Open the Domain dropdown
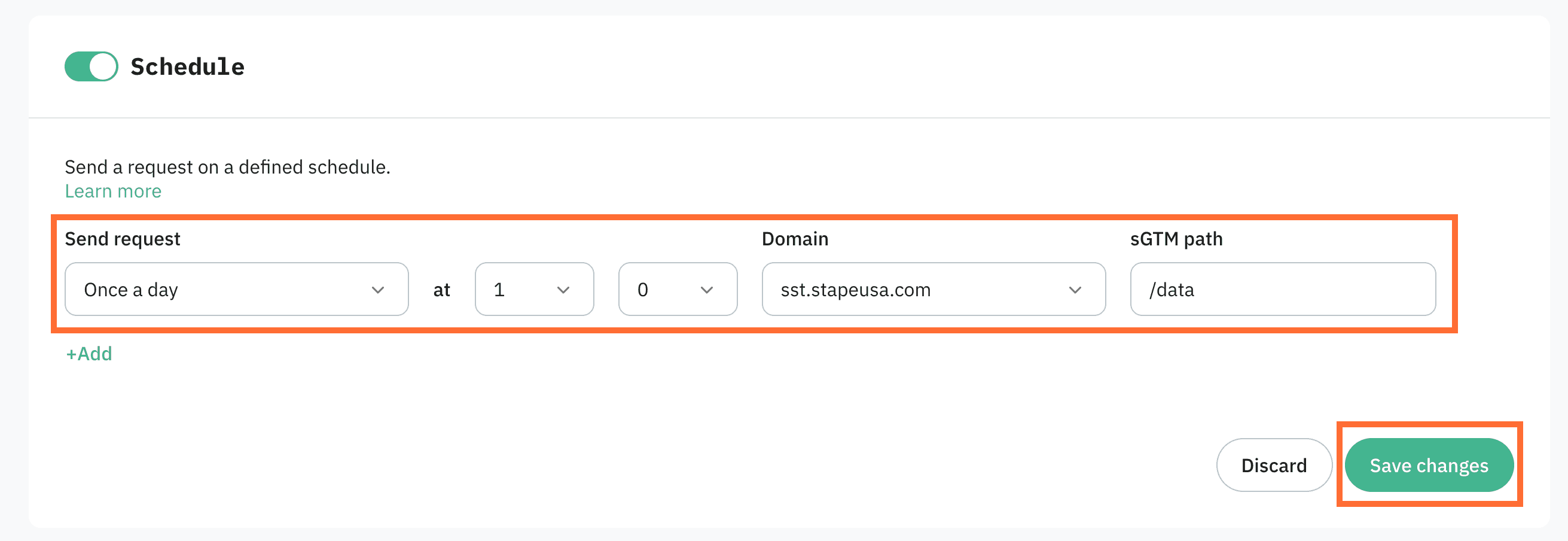Screen dimensions: 1568x541 932,290
